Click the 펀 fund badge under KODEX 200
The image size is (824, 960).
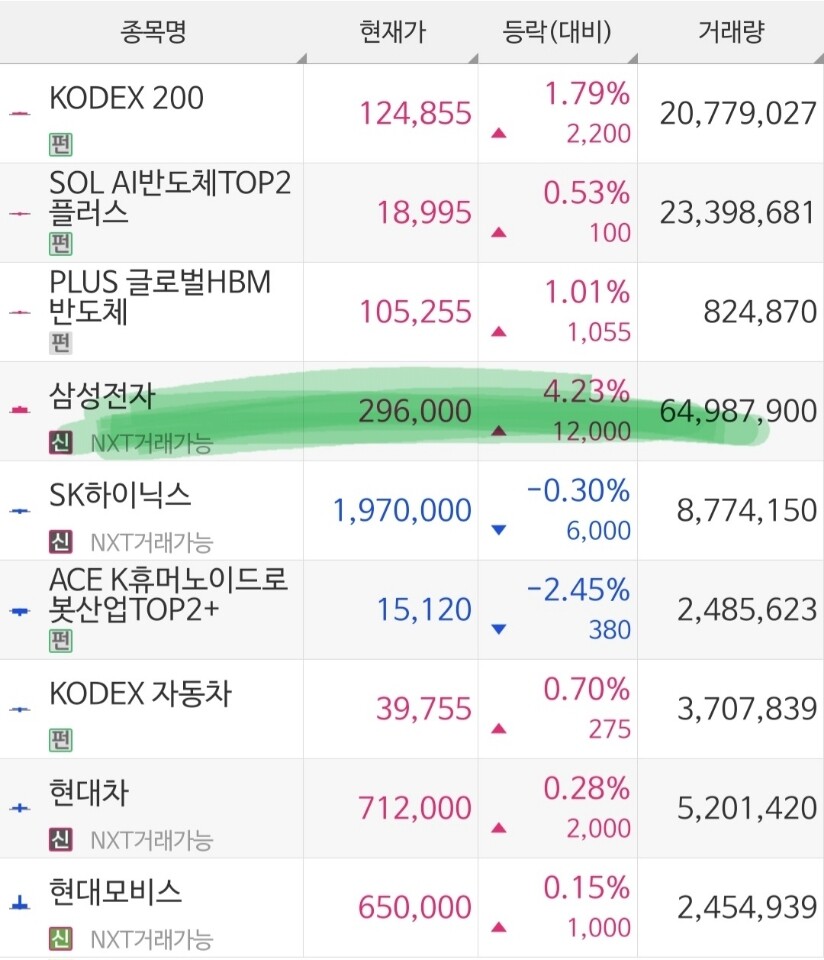coord(61,144)
